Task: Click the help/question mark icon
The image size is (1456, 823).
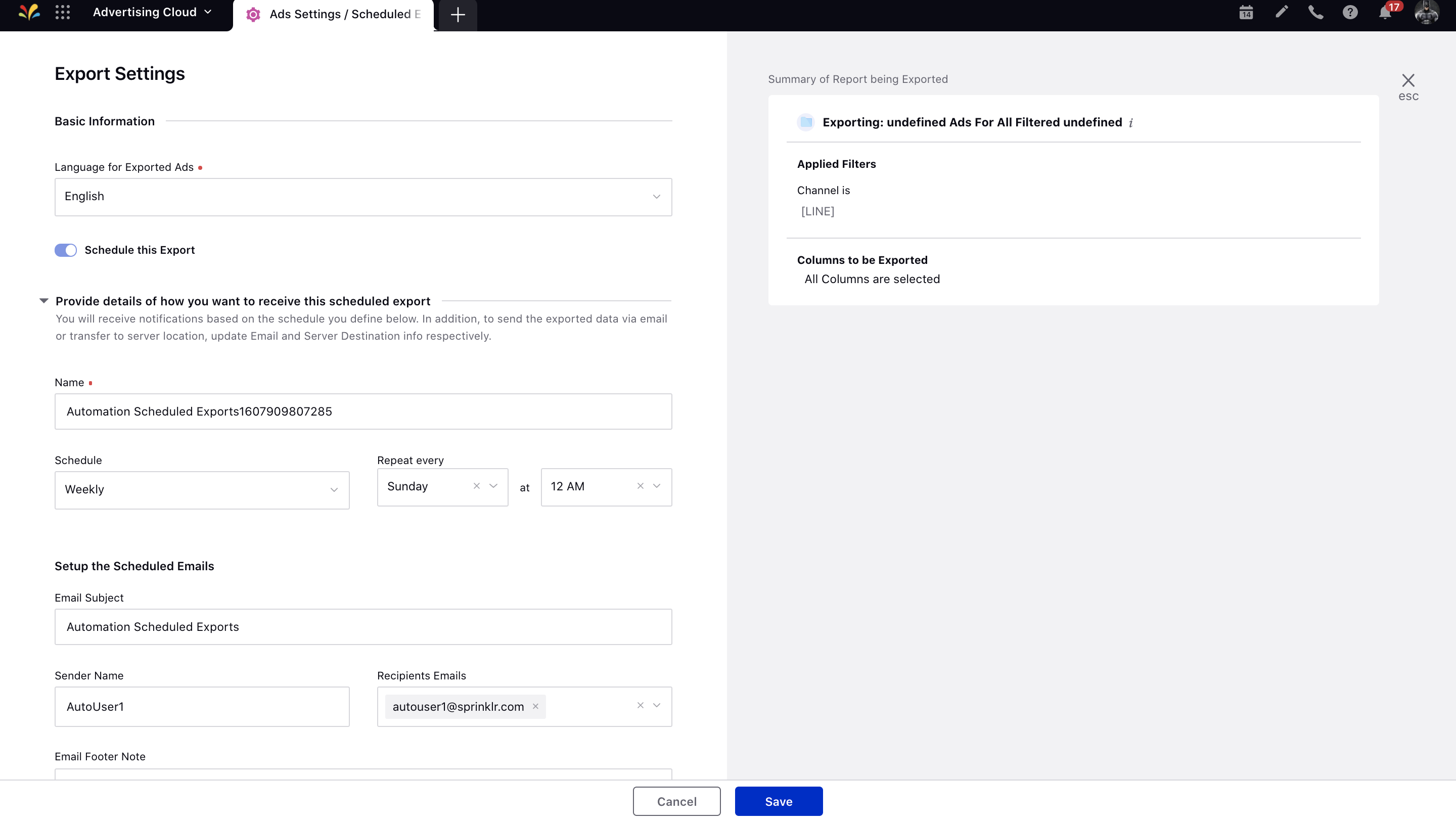Action: click(1350, 14)
